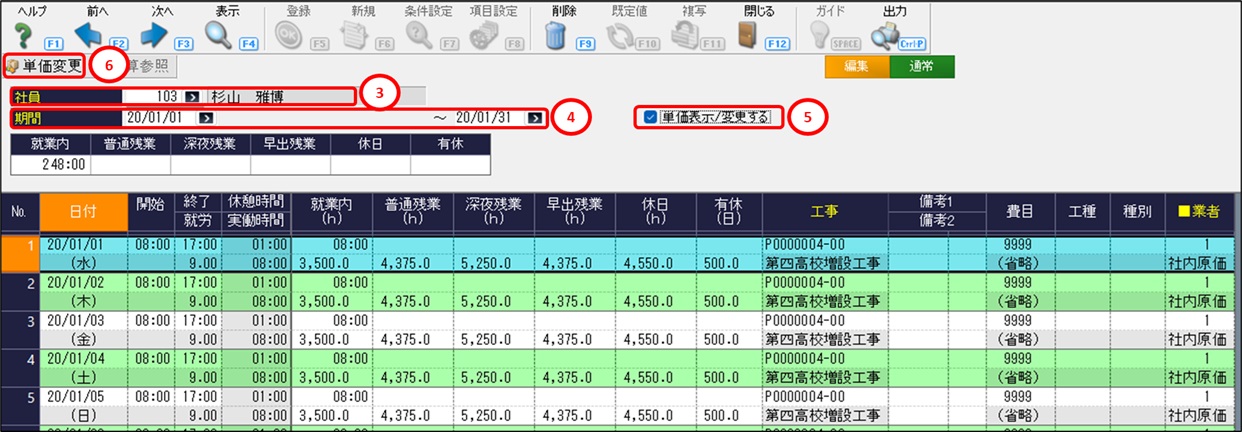
Task: Toggle the 単価表示/変更する checkbox
Action: (x=650, y=117)
